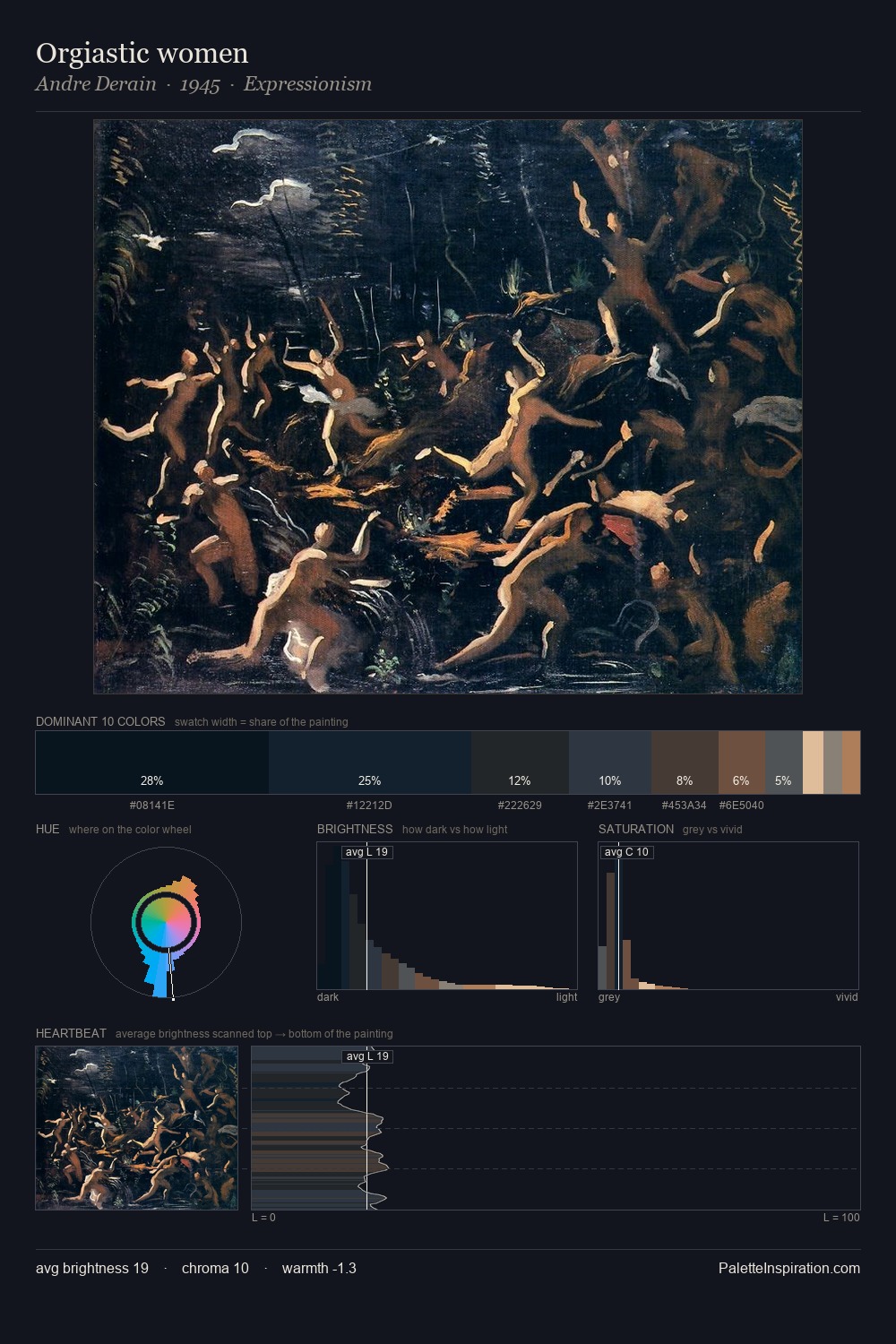Click the title 'Orgiastic women'

(x=142, y=53)
